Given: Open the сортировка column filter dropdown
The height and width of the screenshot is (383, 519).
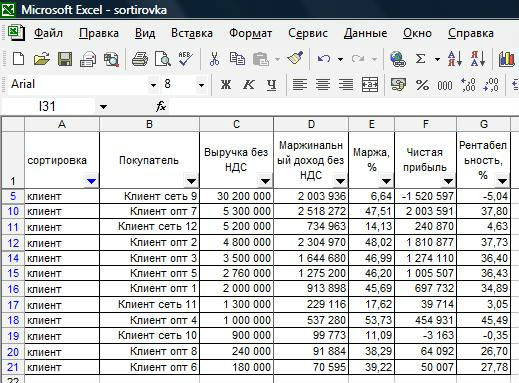Looking at the screenshot, I should click(x=91, y=181).
